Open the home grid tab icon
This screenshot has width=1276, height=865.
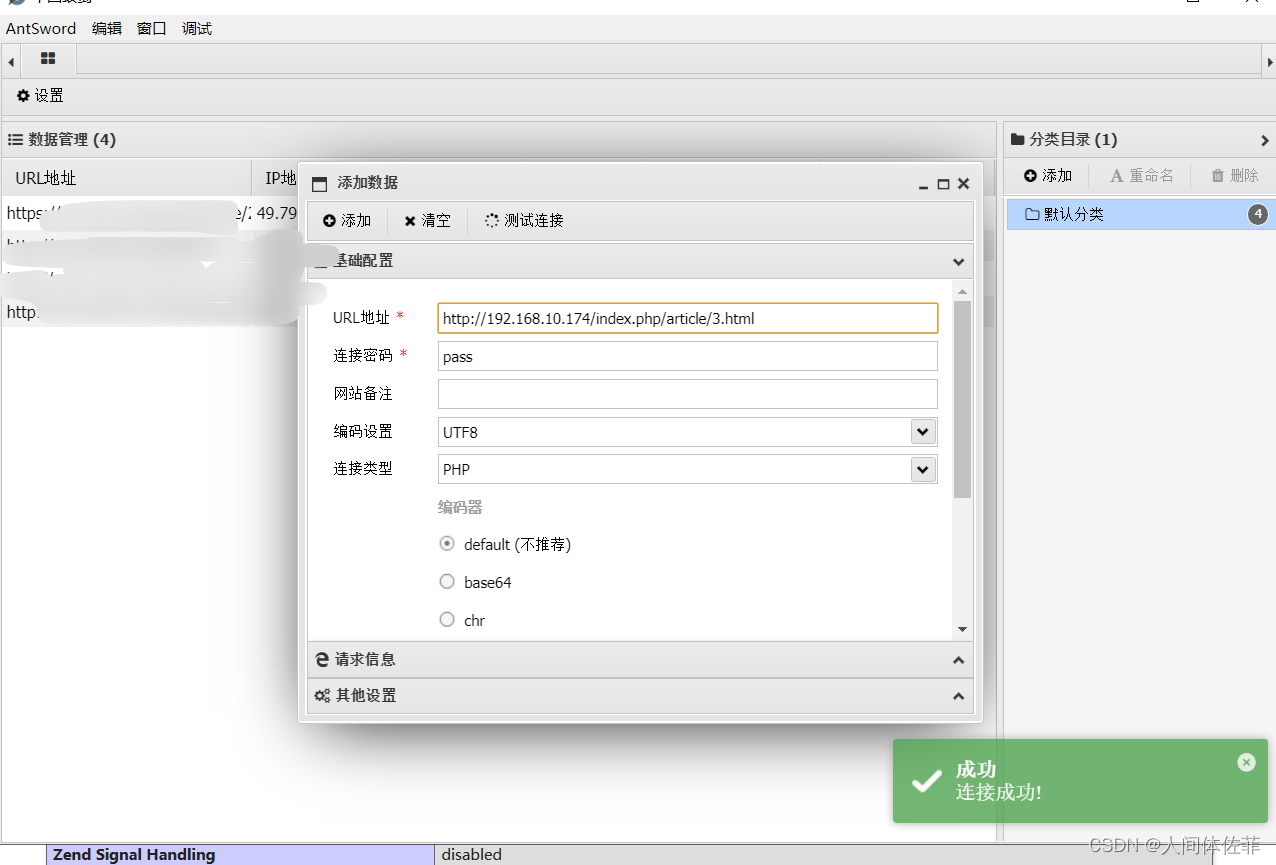tap(48, 59)
